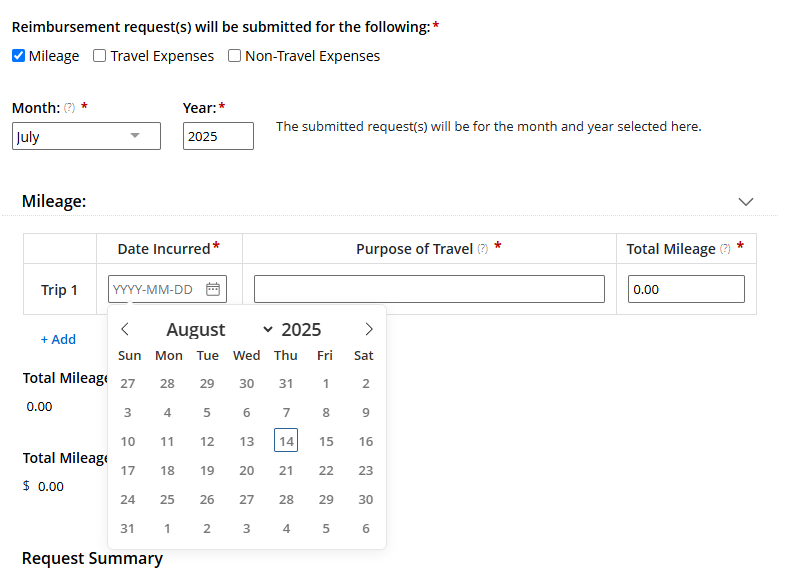Go to previous month in calendar
This screenshot has width=788, height=568.
click(125, 329)
